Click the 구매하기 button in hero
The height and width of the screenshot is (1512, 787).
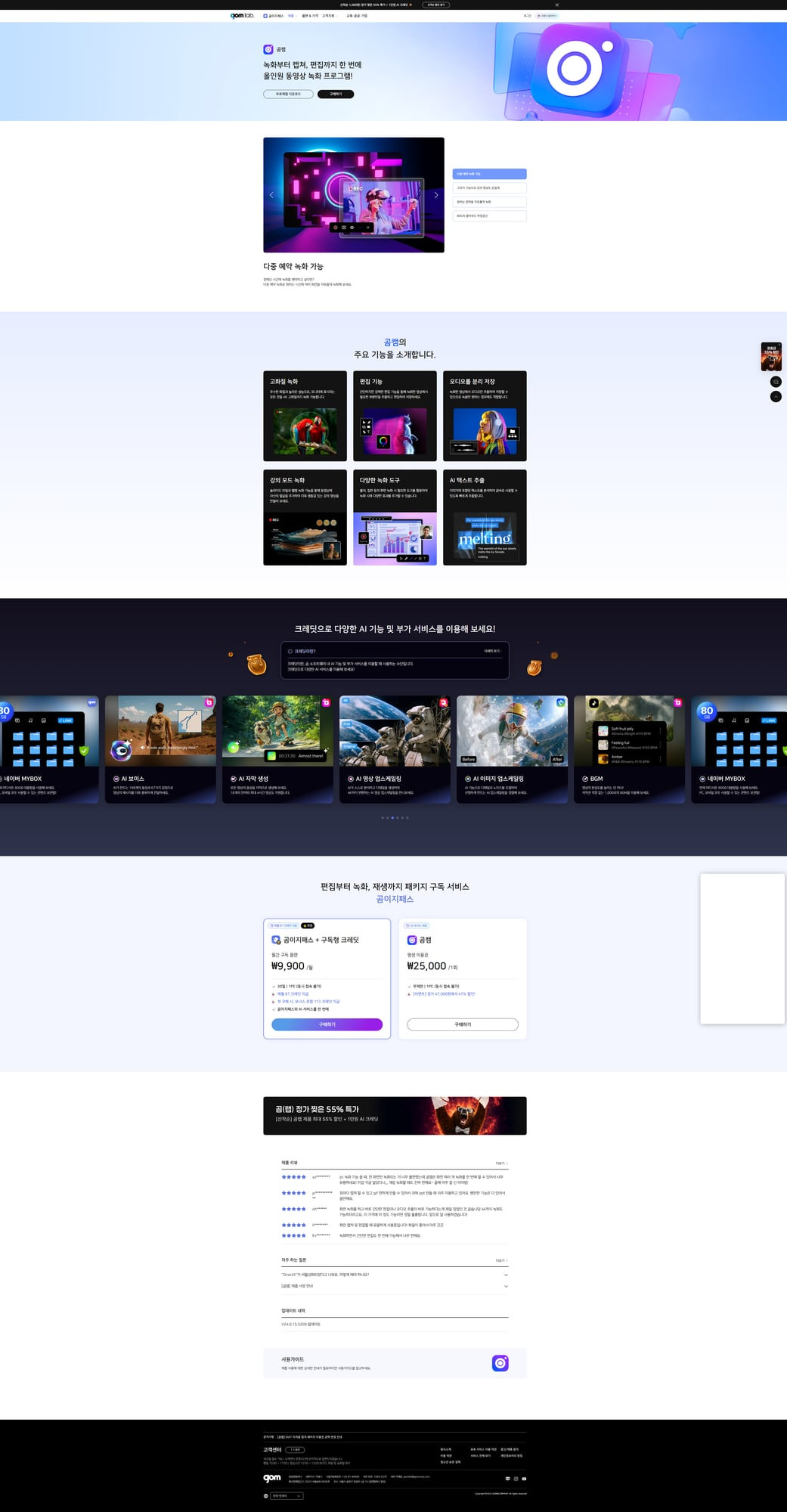coord(336,94)
